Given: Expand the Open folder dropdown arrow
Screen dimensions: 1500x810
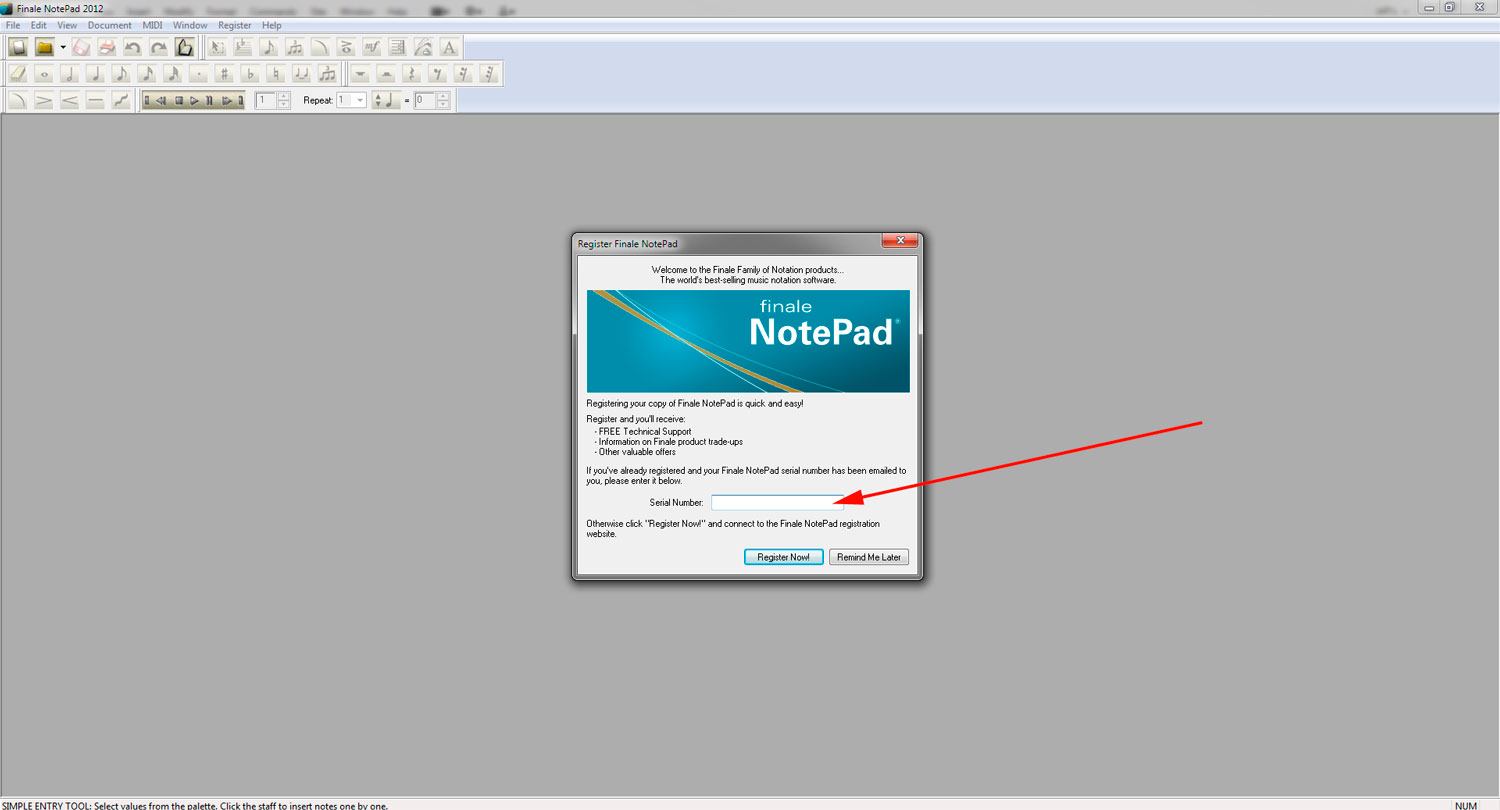Looking at the screenshot, I should pyautogui.click(x=63, y=47).
